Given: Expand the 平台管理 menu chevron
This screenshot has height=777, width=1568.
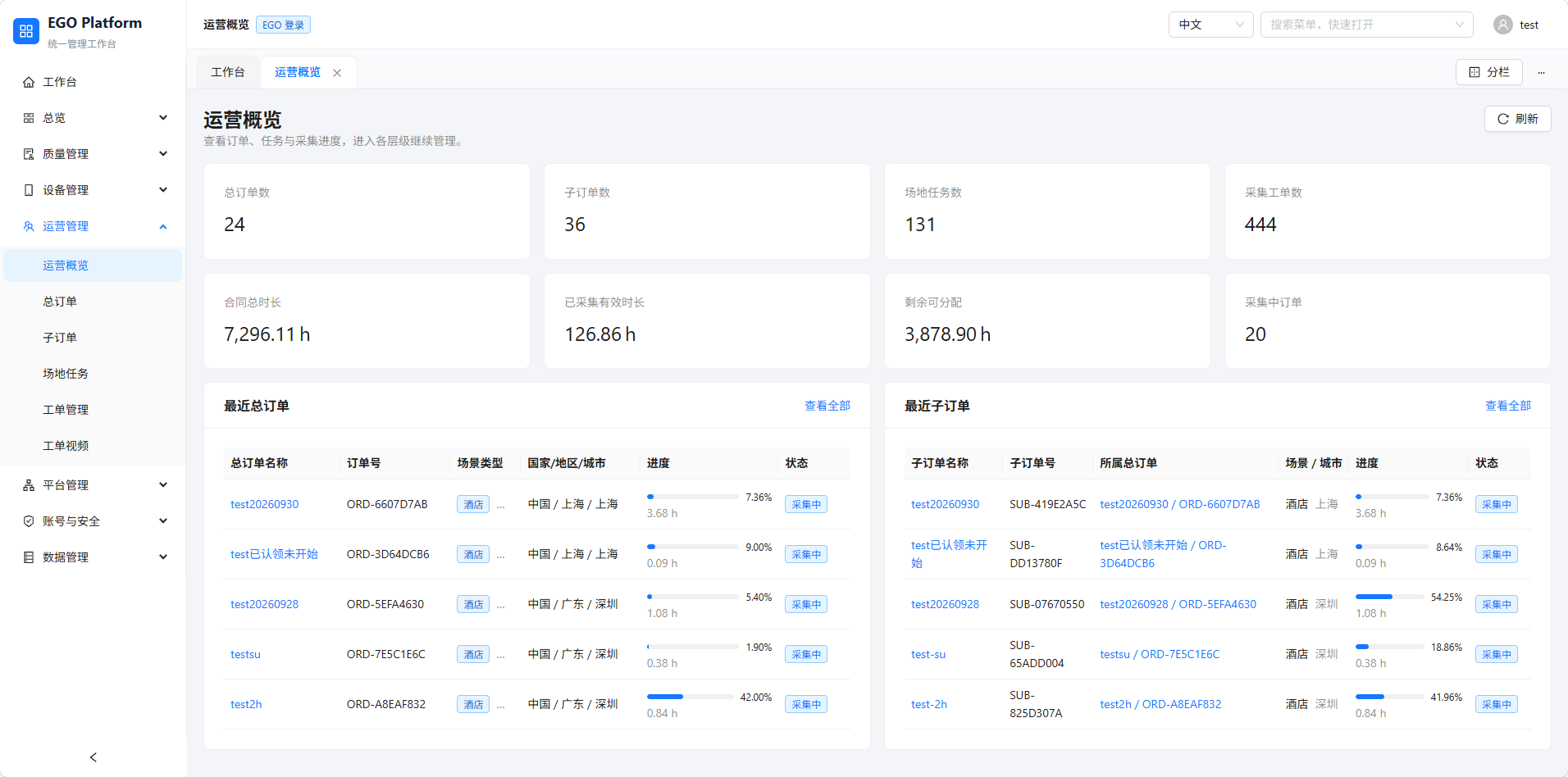Looking at the screenshot, I should 163,485.
